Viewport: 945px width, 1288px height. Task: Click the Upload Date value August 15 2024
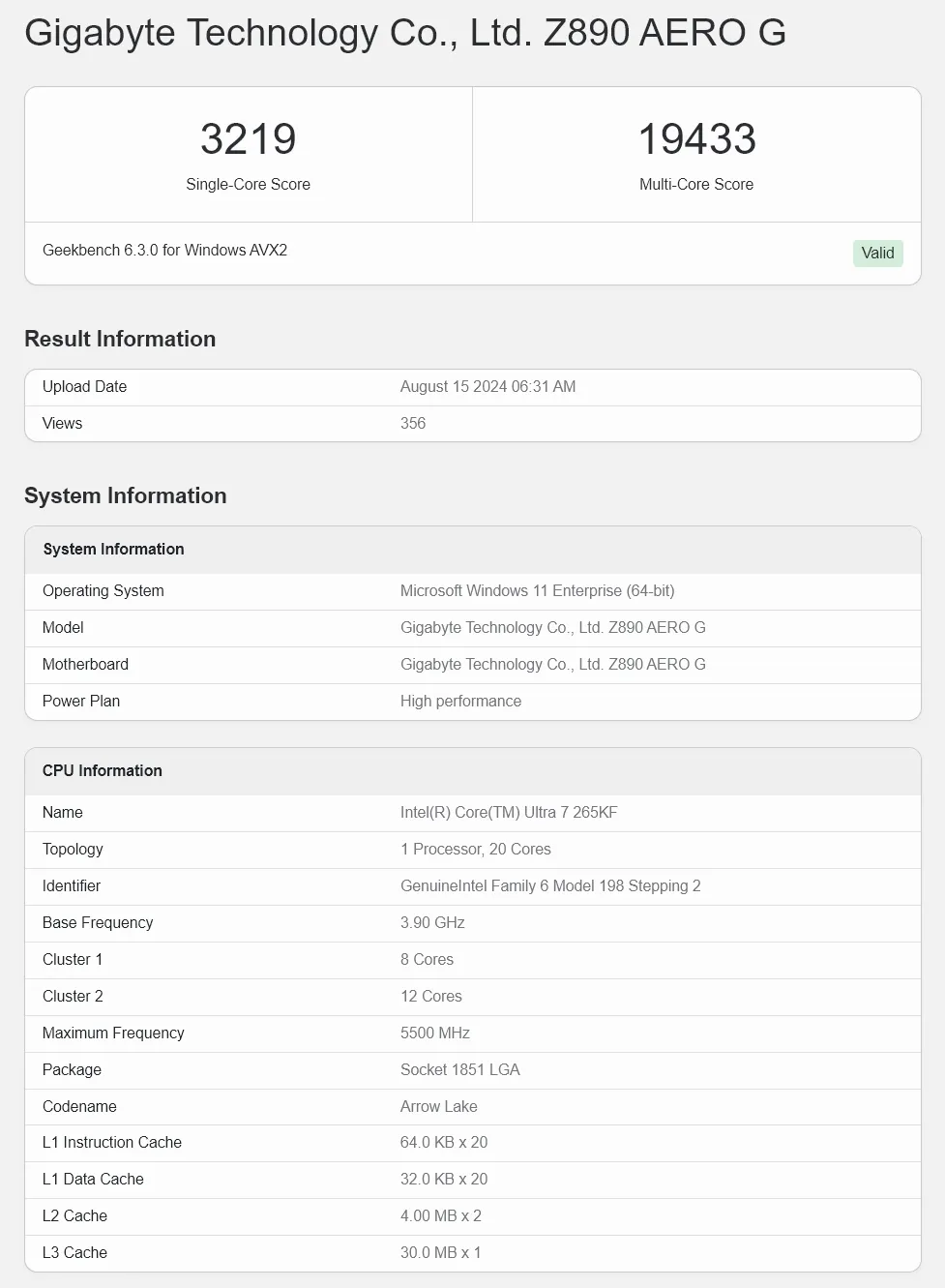pos(487,386)
